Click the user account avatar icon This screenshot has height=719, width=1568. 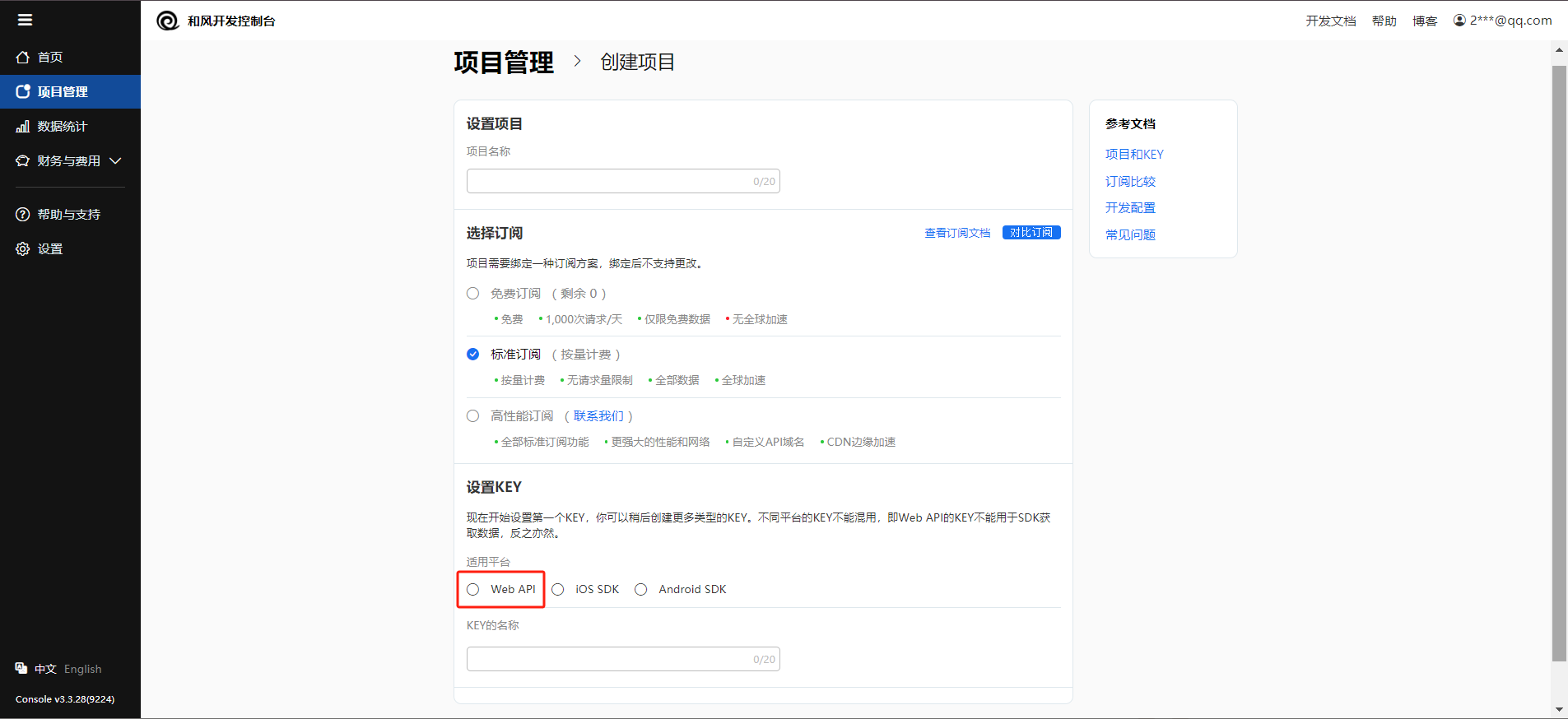(x=1459, y=21)
